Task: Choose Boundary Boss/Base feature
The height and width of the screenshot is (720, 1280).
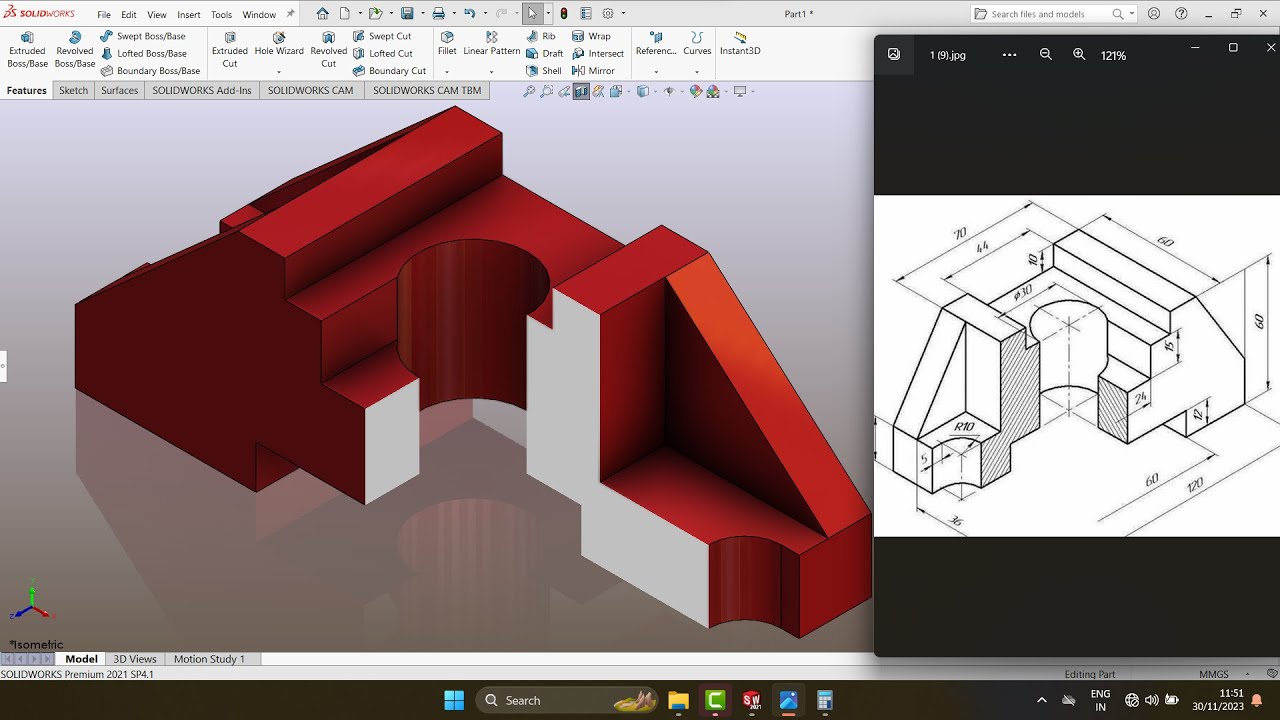Action: pyautogui.click(x=150, y=71)
